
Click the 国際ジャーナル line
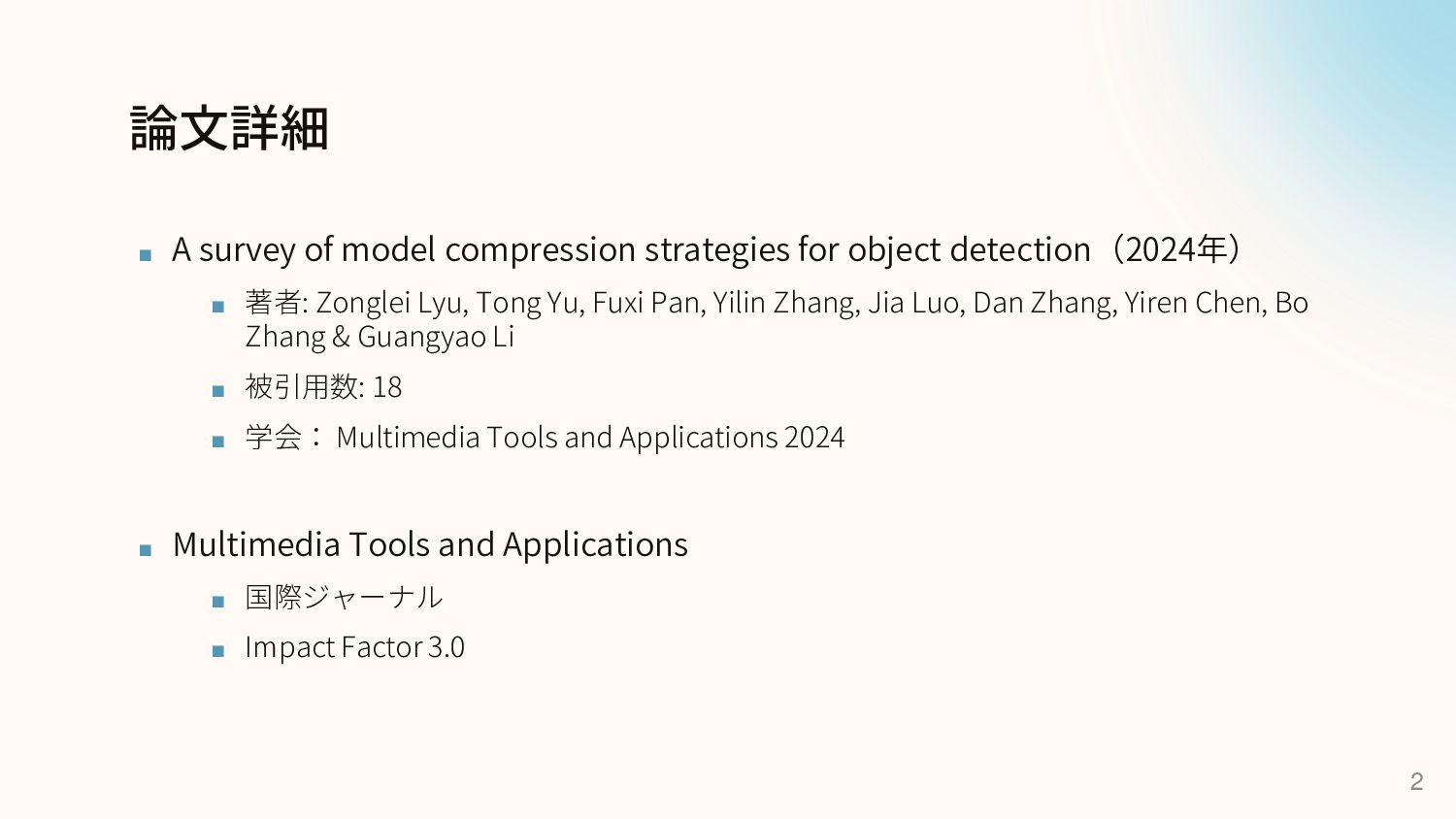[344, 597]
